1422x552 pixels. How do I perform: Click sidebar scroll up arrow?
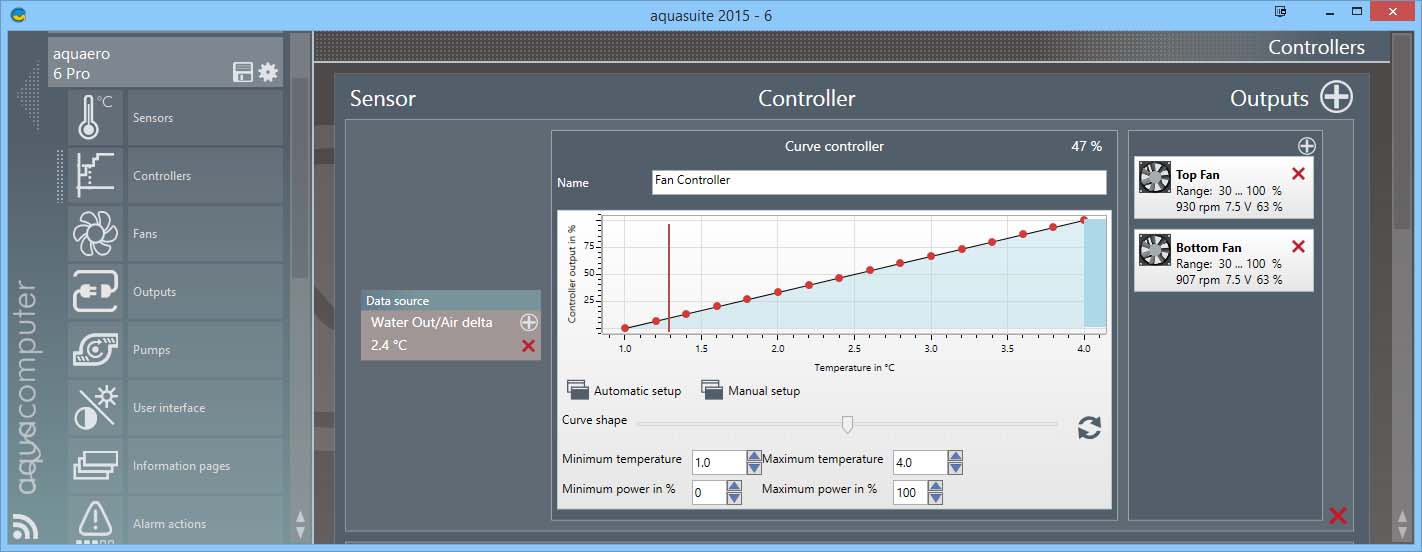[300, 517]
